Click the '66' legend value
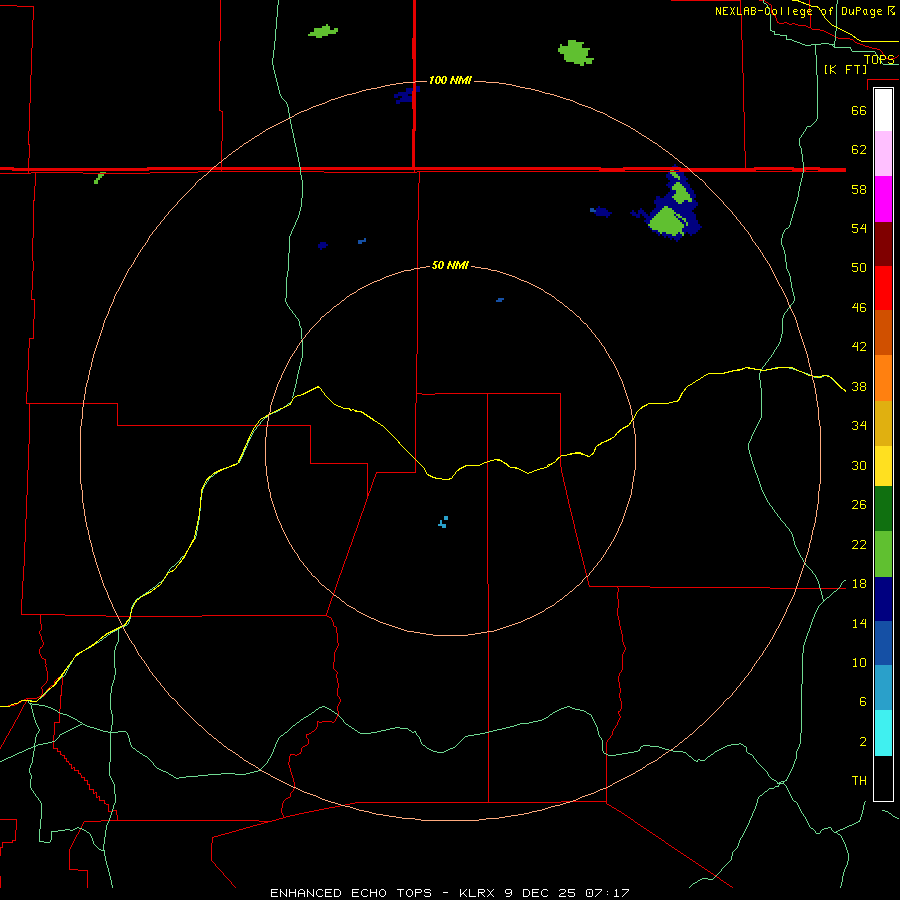The image size is (900, 900). (859, 110)
